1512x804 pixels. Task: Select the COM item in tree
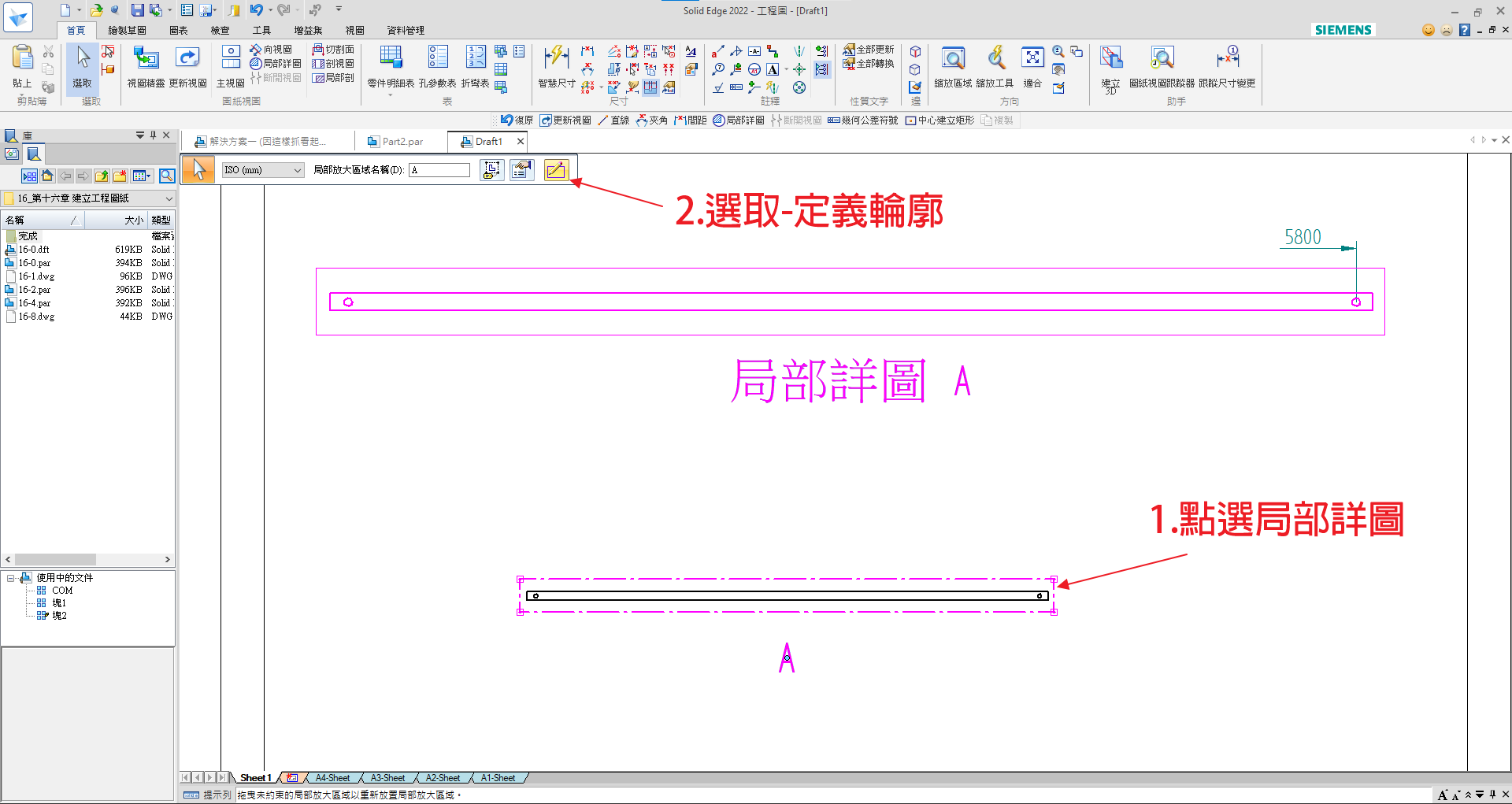tap(62, 591)
